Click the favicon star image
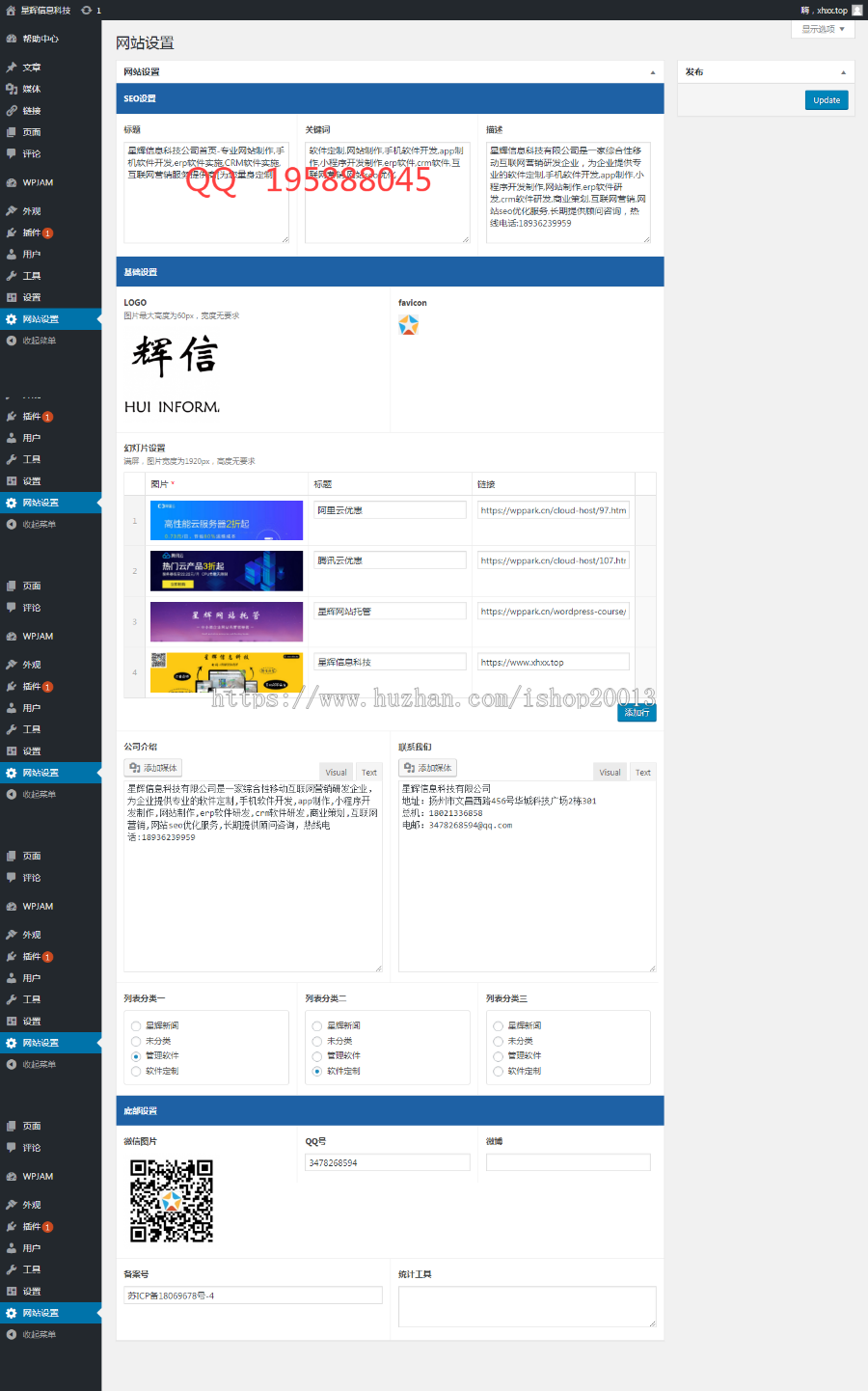Screen dimensions: 868x1391 point(409,325)
